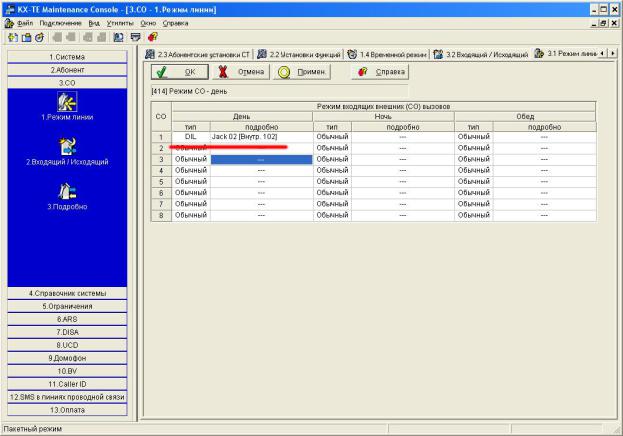Click the icon of the 2.2 Установки функций tab
Viewport: 623px width, 436px height.
point(262,54)
